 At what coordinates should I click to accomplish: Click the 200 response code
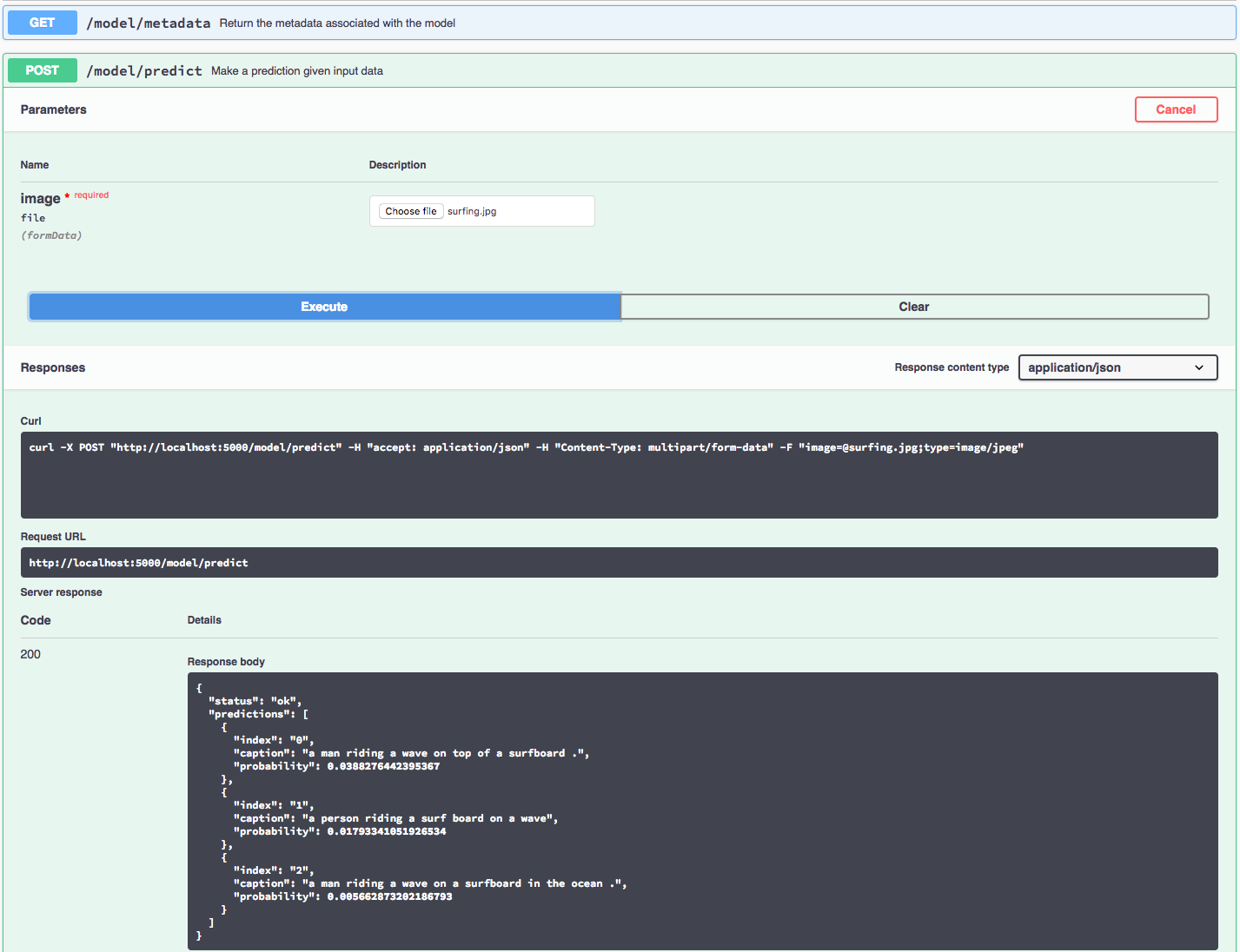pyautogui.click(x=30, y=654)
